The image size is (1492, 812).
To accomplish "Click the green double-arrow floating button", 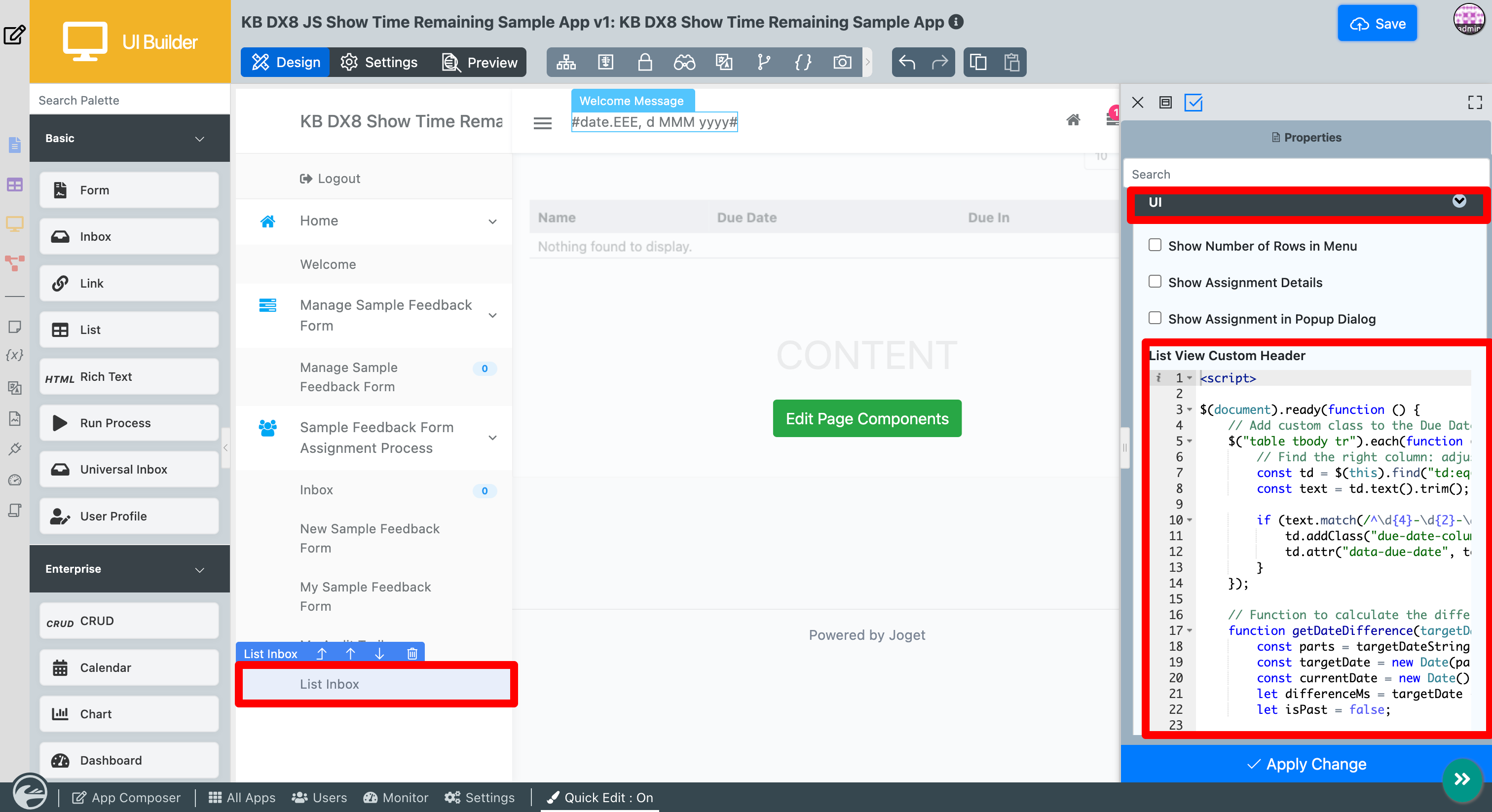I will point(1462,779).
